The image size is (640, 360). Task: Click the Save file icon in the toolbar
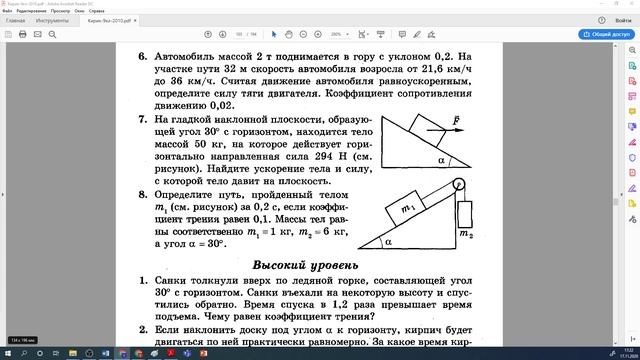point(8,35)
